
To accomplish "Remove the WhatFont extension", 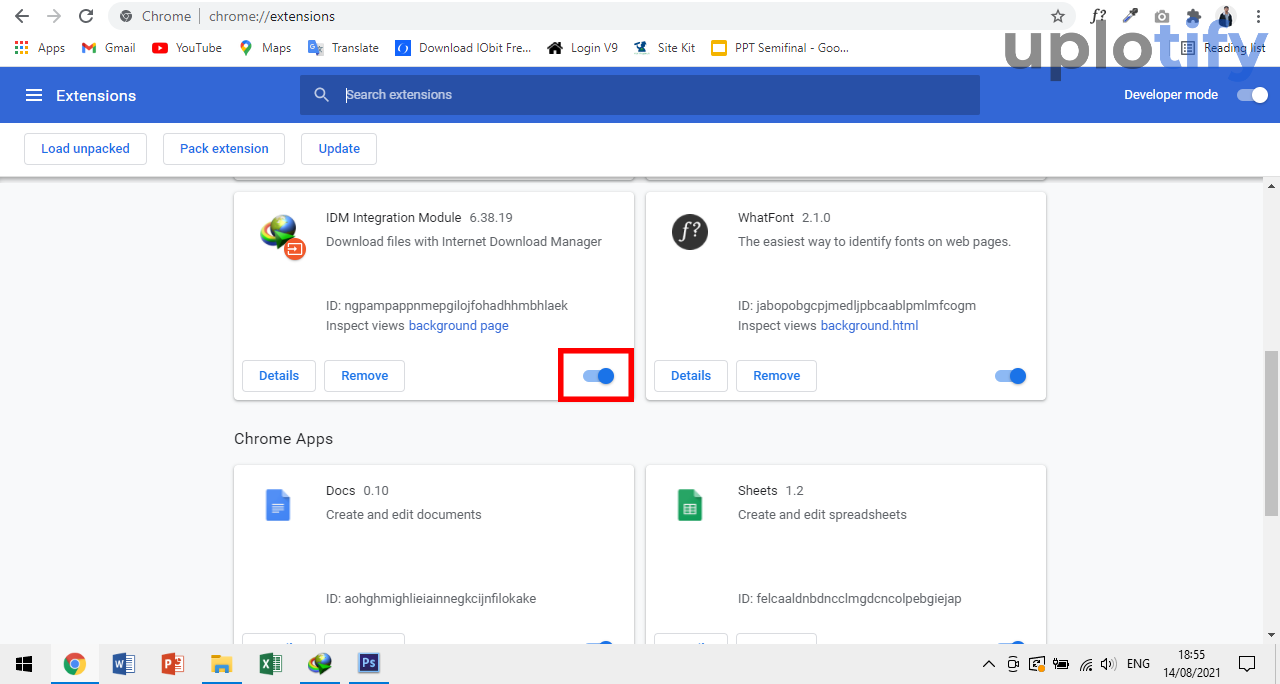I will 776,376.
